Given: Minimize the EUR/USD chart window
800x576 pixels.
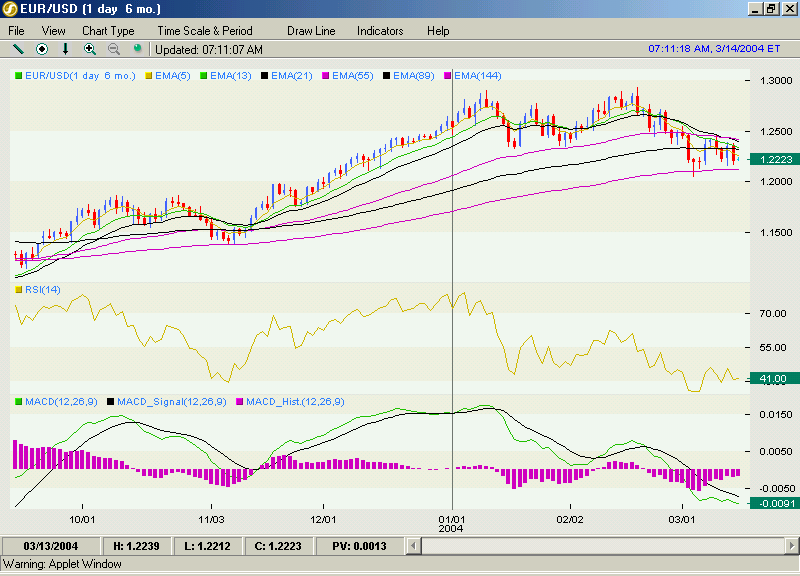Looking at the screenshot, I should [x=756, y=9].
